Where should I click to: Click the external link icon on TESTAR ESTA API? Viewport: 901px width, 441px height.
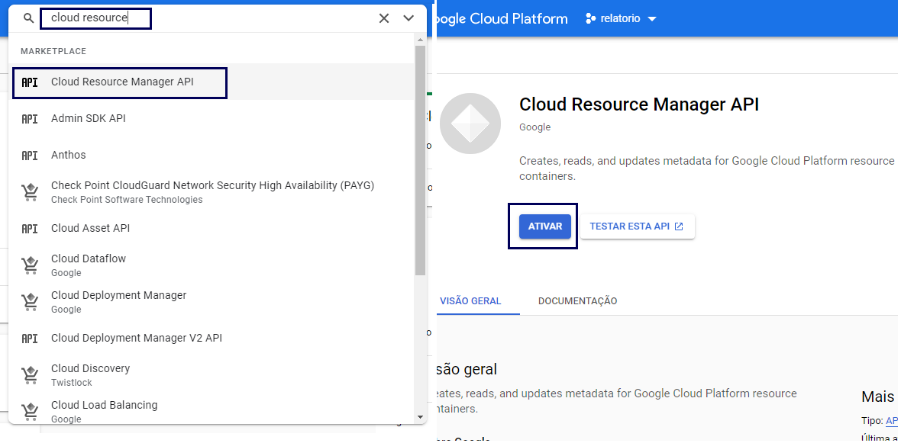click(x=679, y=227)
